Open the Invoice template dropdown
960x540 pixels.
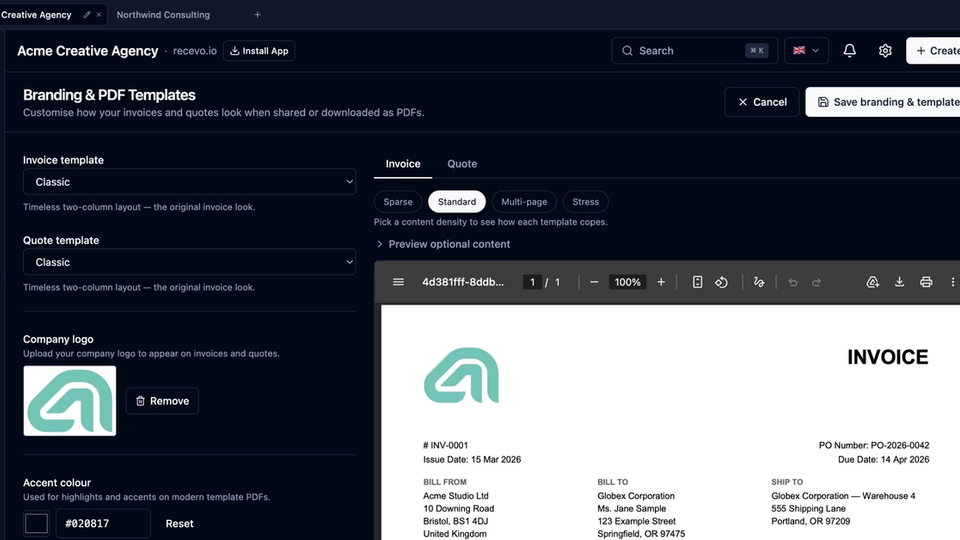(189, 182)
